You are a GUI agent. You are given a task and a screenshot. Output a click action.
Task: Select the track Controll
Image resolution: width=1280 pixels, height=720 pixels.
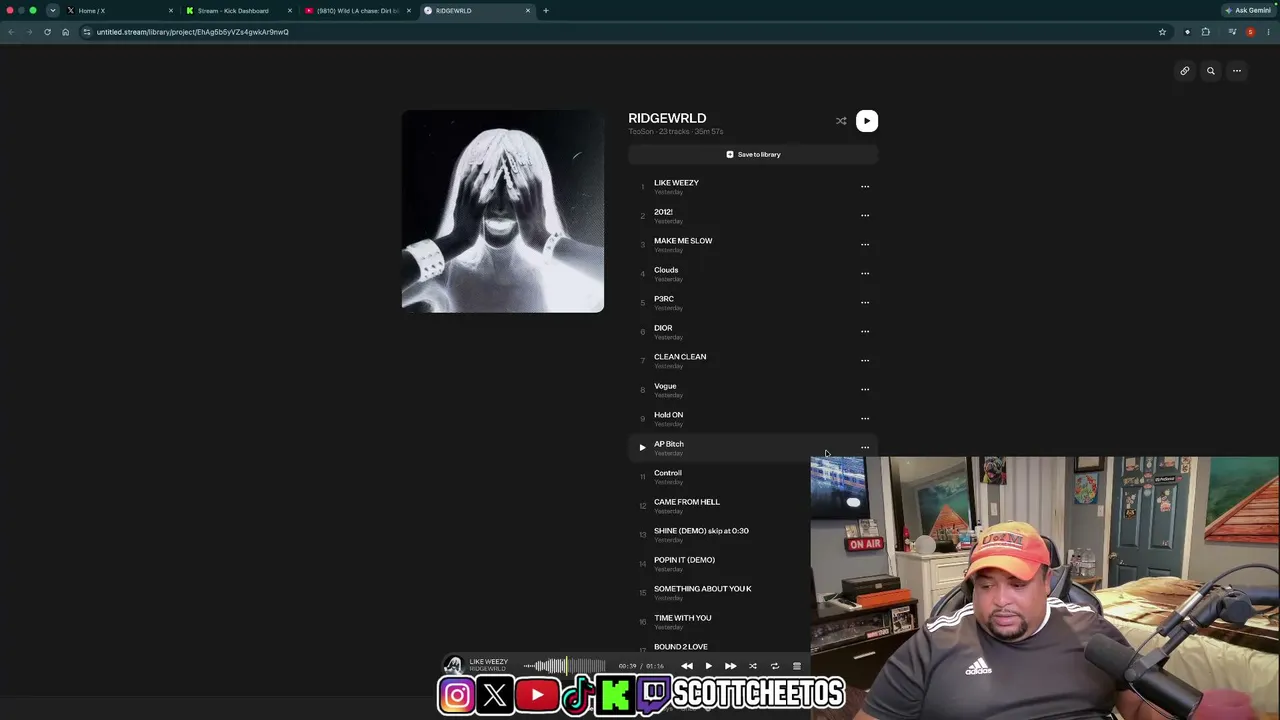click(x=719, y=476)
